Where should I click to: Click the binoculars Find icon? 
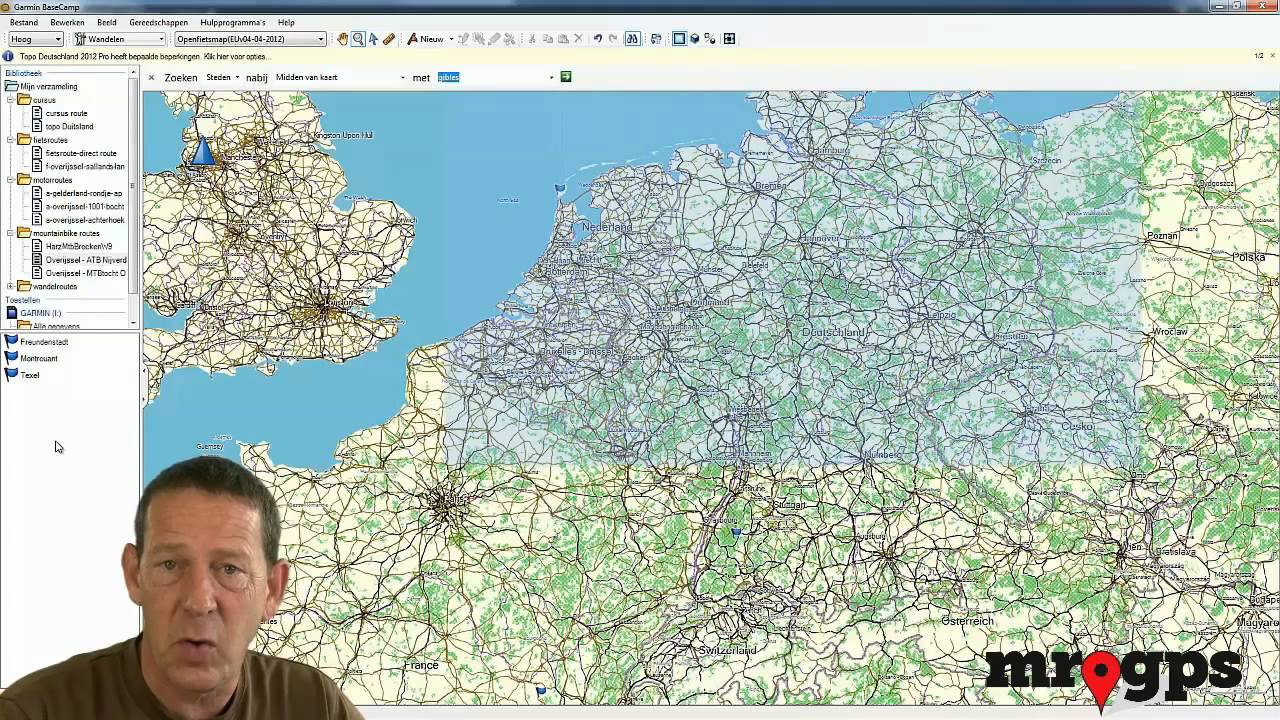tap(632, 39)
